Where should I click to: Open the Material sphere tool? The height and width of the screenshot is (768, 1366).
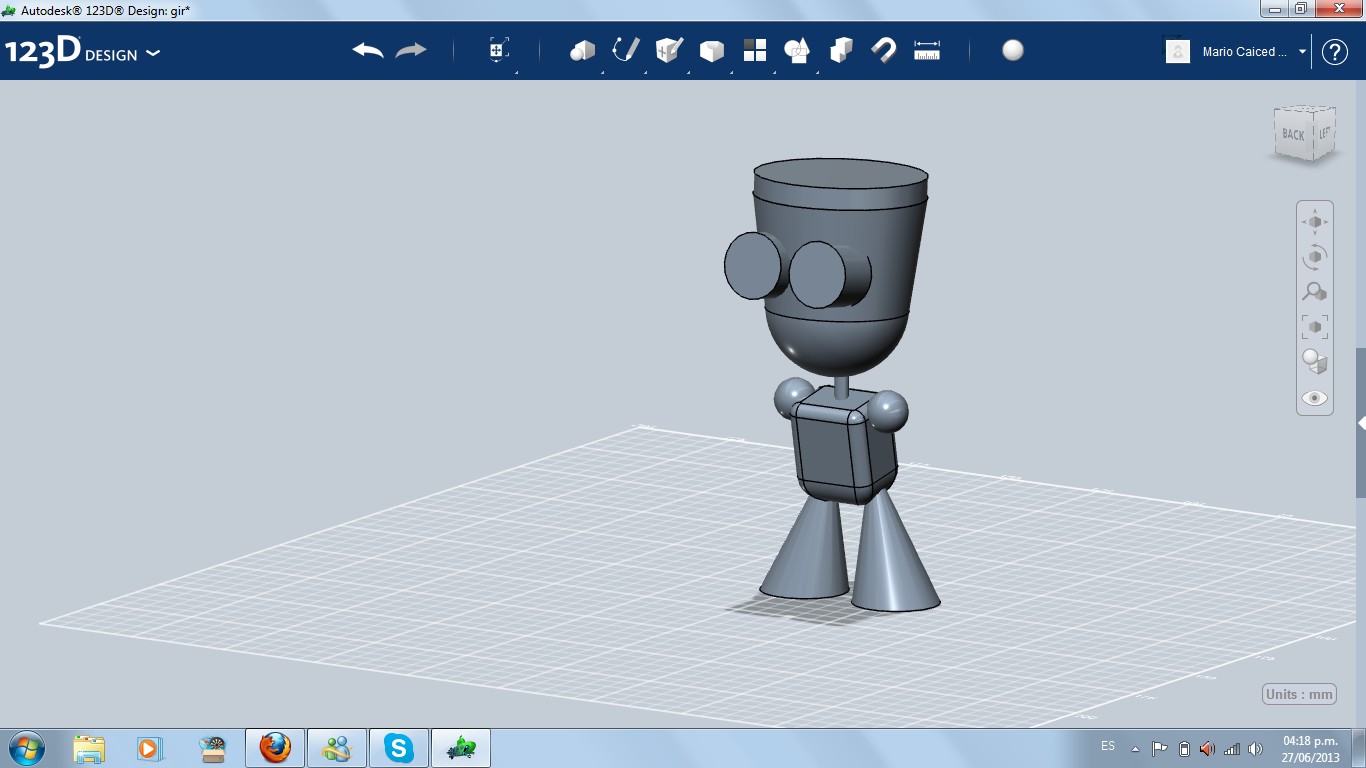1013,50
